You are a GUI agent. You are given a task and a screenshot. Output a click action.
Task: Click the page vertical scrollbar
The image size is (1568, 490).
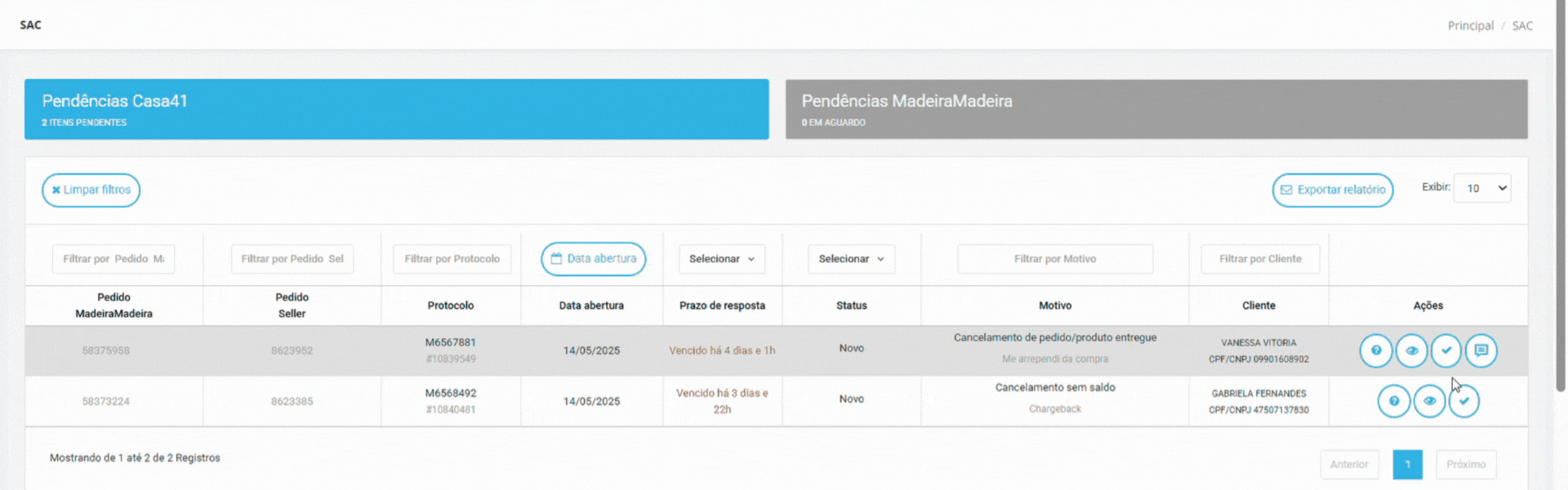click(1561, 196)
